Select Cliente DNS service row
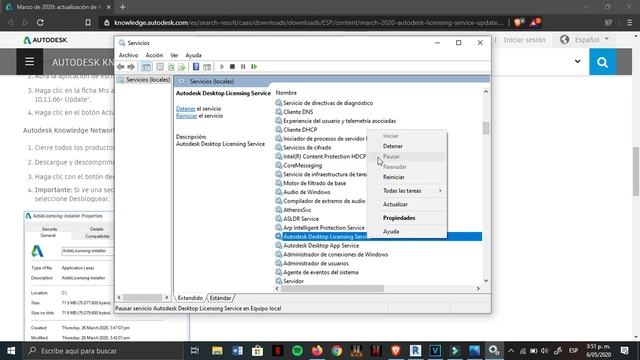Viewport: 640px width, 360px height. pyautogui.click(x=298, y=112)
